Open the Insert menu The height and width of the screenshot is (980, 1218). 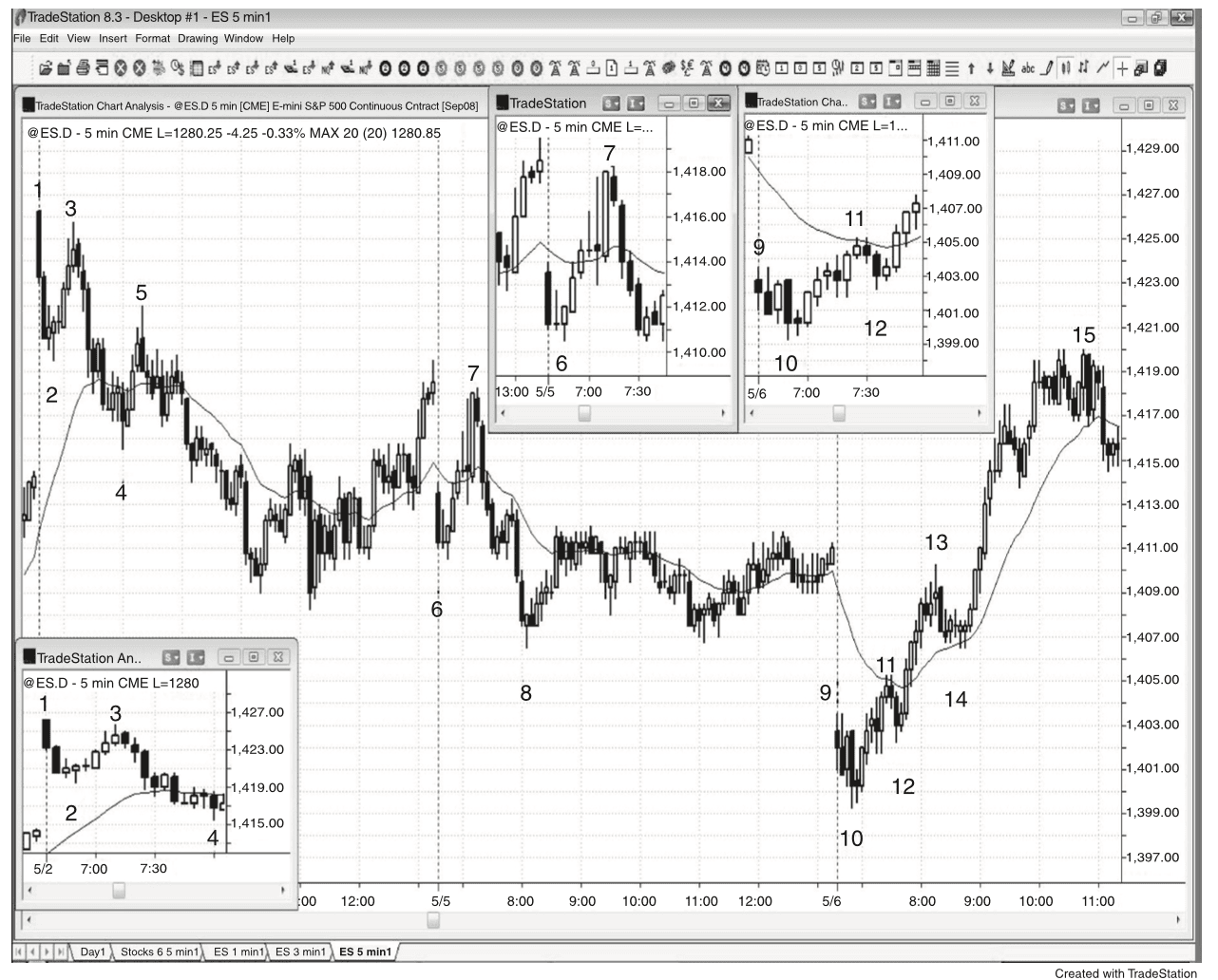(x=113, y=39)
